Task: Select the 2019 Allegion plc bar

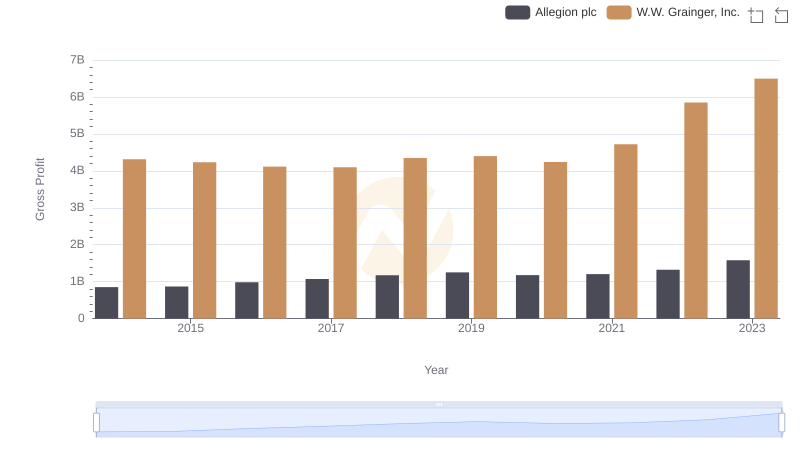Action: tap(457, 295)
